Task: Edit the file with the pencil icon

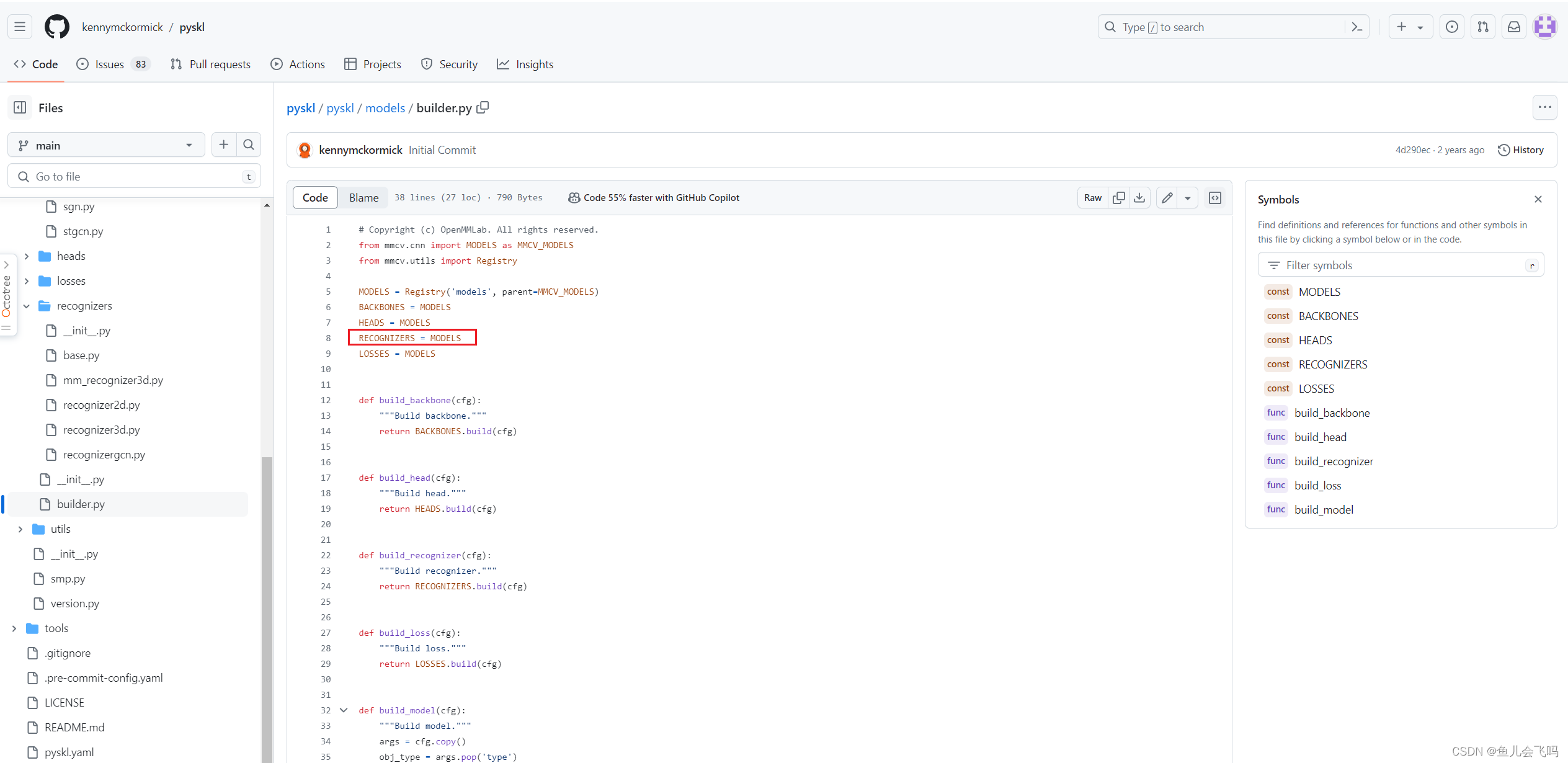Action: tap(1166, 197)
